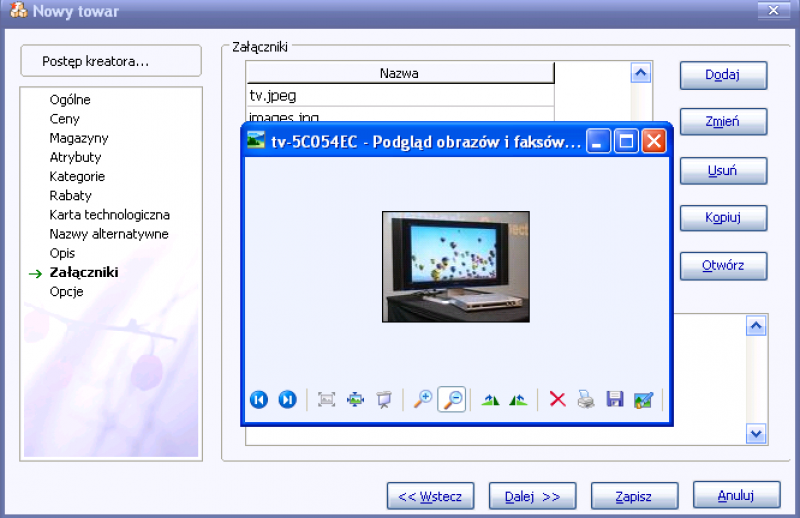The image size is (800, 518).
Task: Click the Dodaj button
Action: [723, 75]
